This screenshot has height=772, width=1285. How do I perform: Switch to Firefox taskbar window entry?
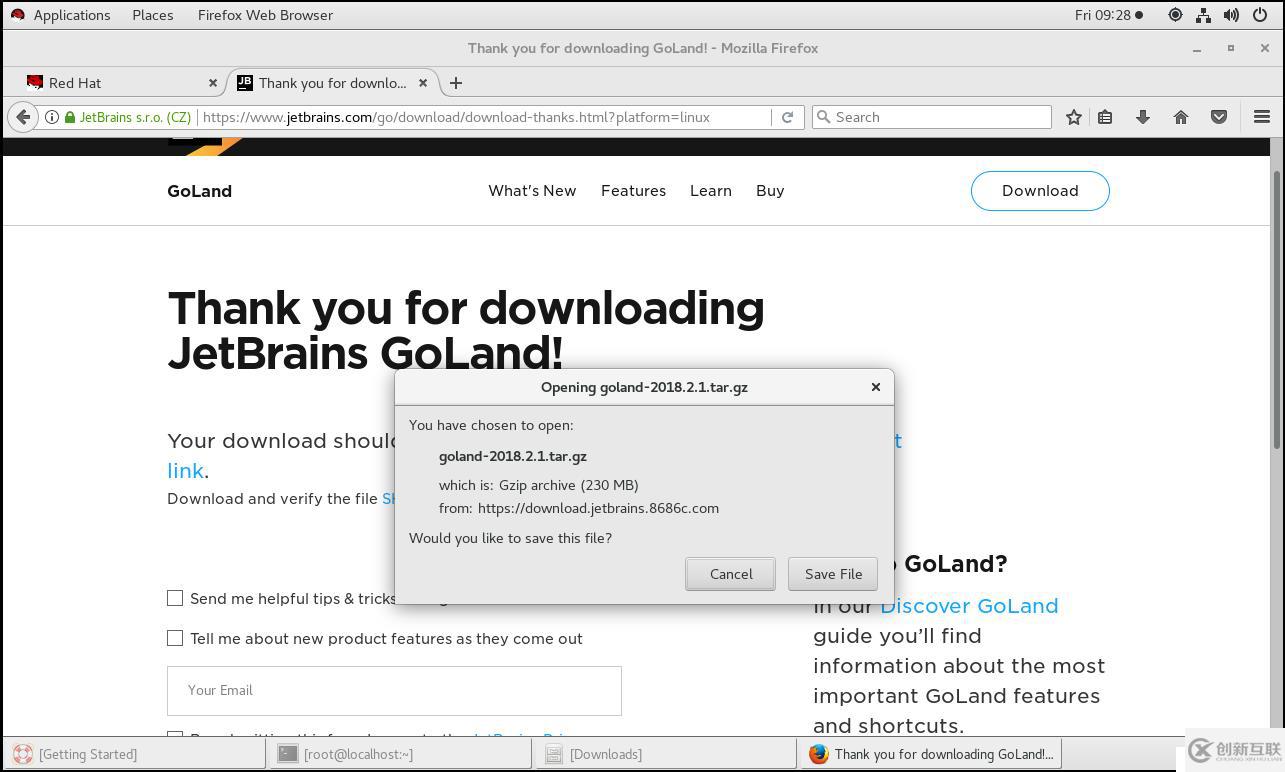click(930, 754)
